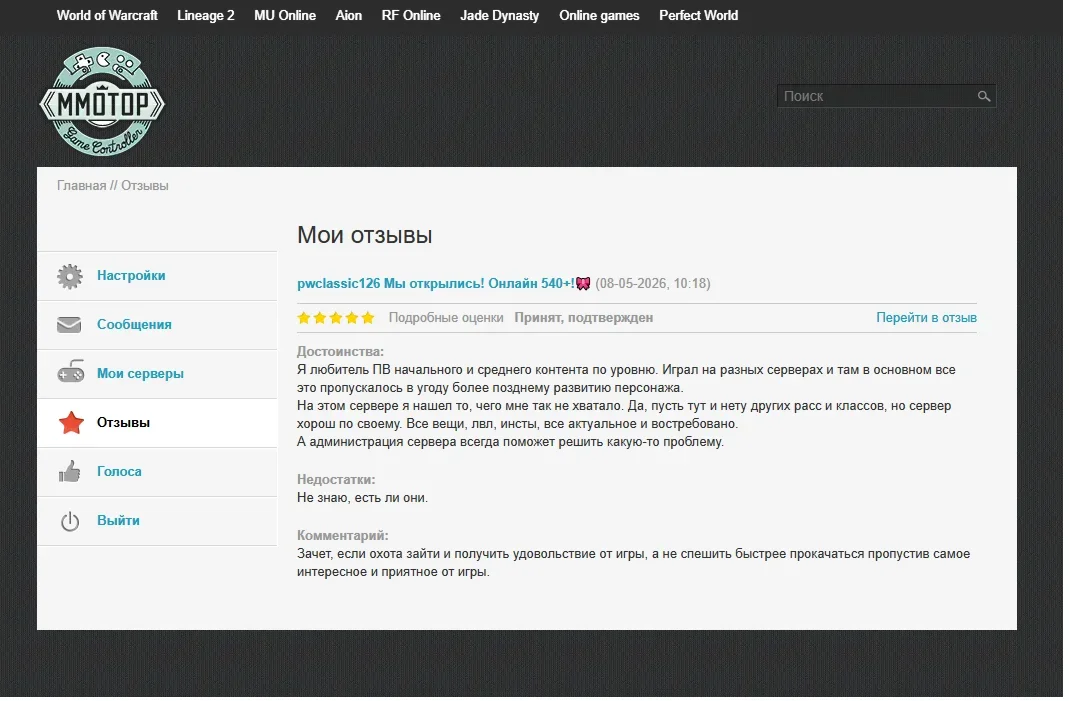Open Jade Dynasty category
Image resolution: width=1069 pixels, height=701 pixels.
(502, 16)
